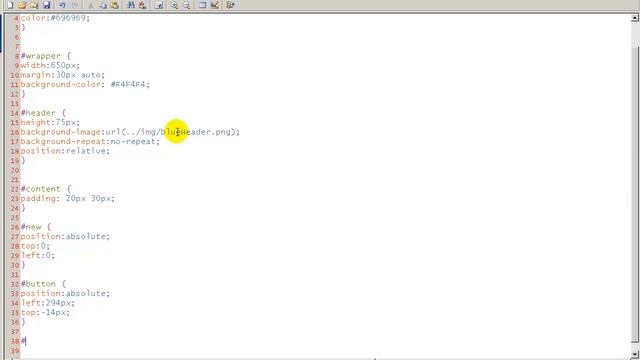
Task: Click line number 26 in the gutter
Action: click(15, 227)
